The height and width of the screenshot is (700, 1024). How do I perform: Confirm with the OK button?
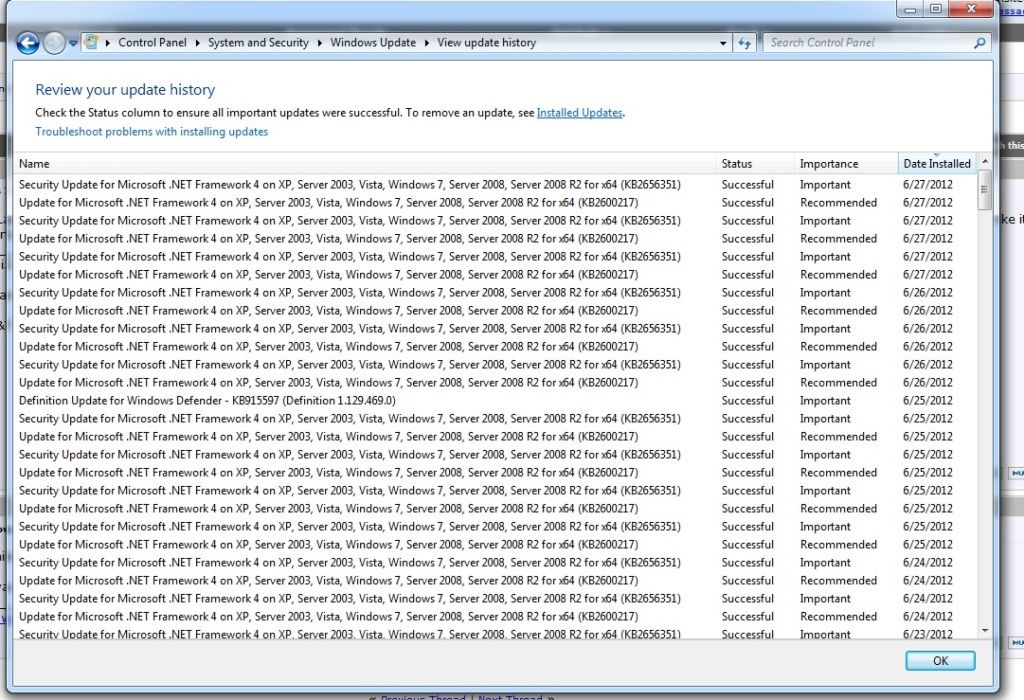tap(940, 661)
